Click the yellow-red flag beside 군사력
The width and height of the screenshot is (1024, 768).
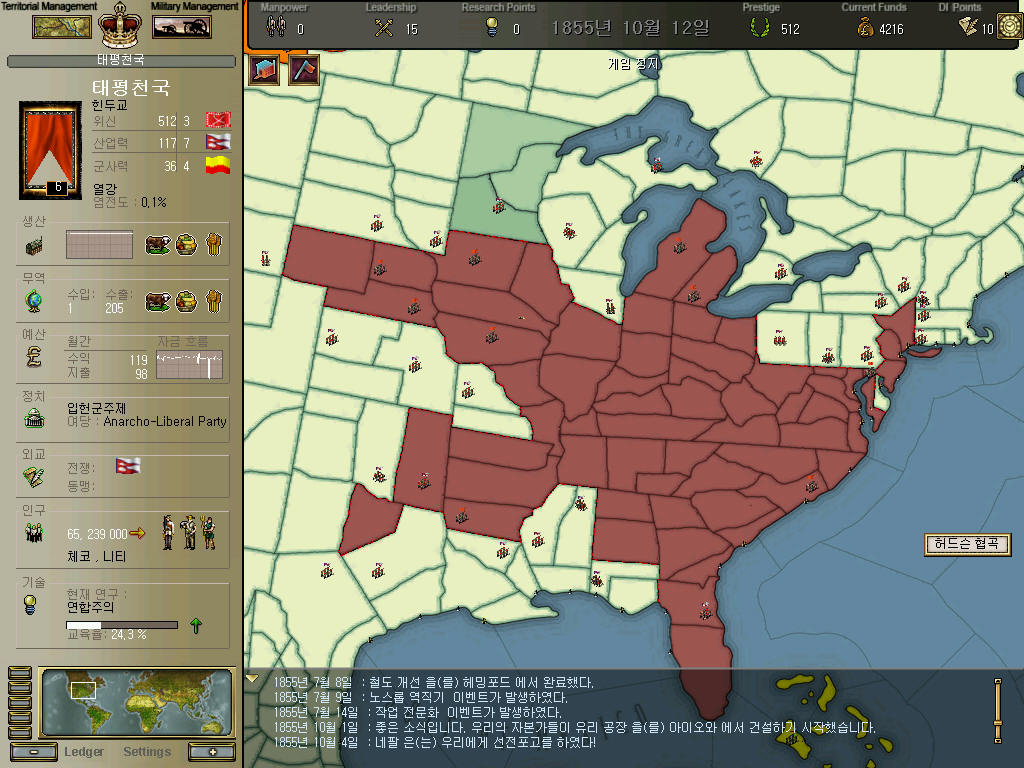tap(218, 165)
